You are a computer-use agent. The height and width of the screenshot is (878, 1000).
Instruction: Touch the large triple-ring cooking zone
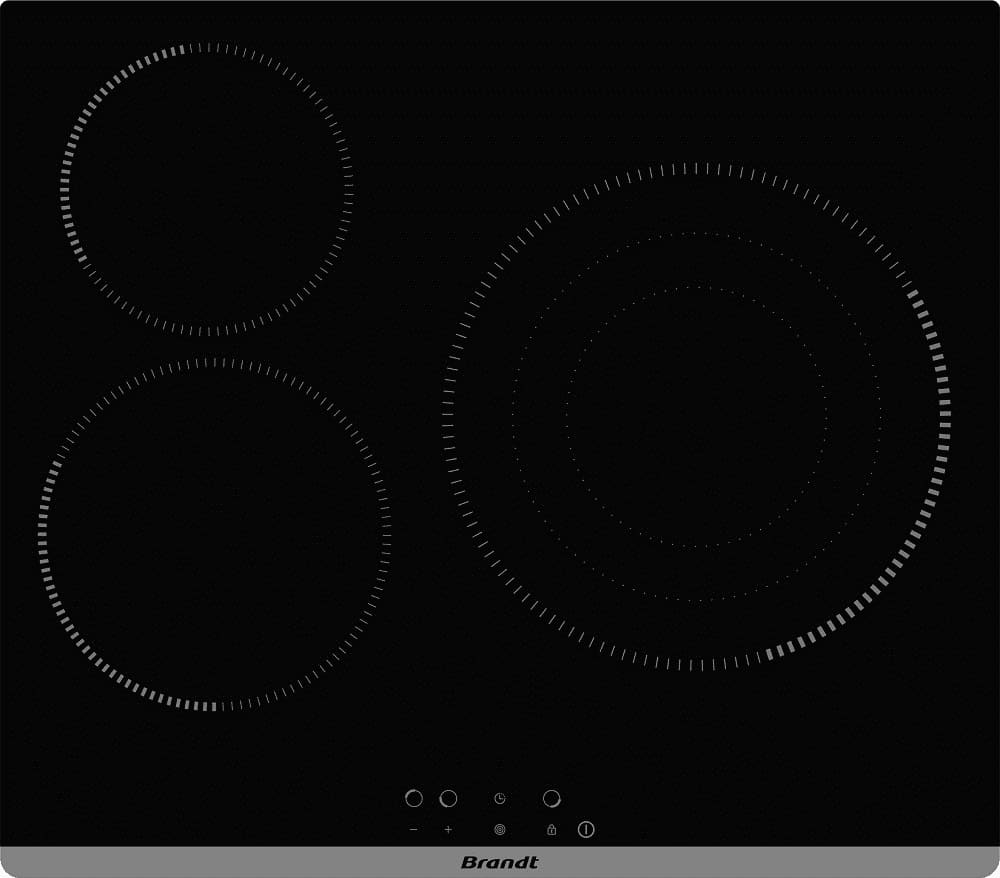coord(696,417)
